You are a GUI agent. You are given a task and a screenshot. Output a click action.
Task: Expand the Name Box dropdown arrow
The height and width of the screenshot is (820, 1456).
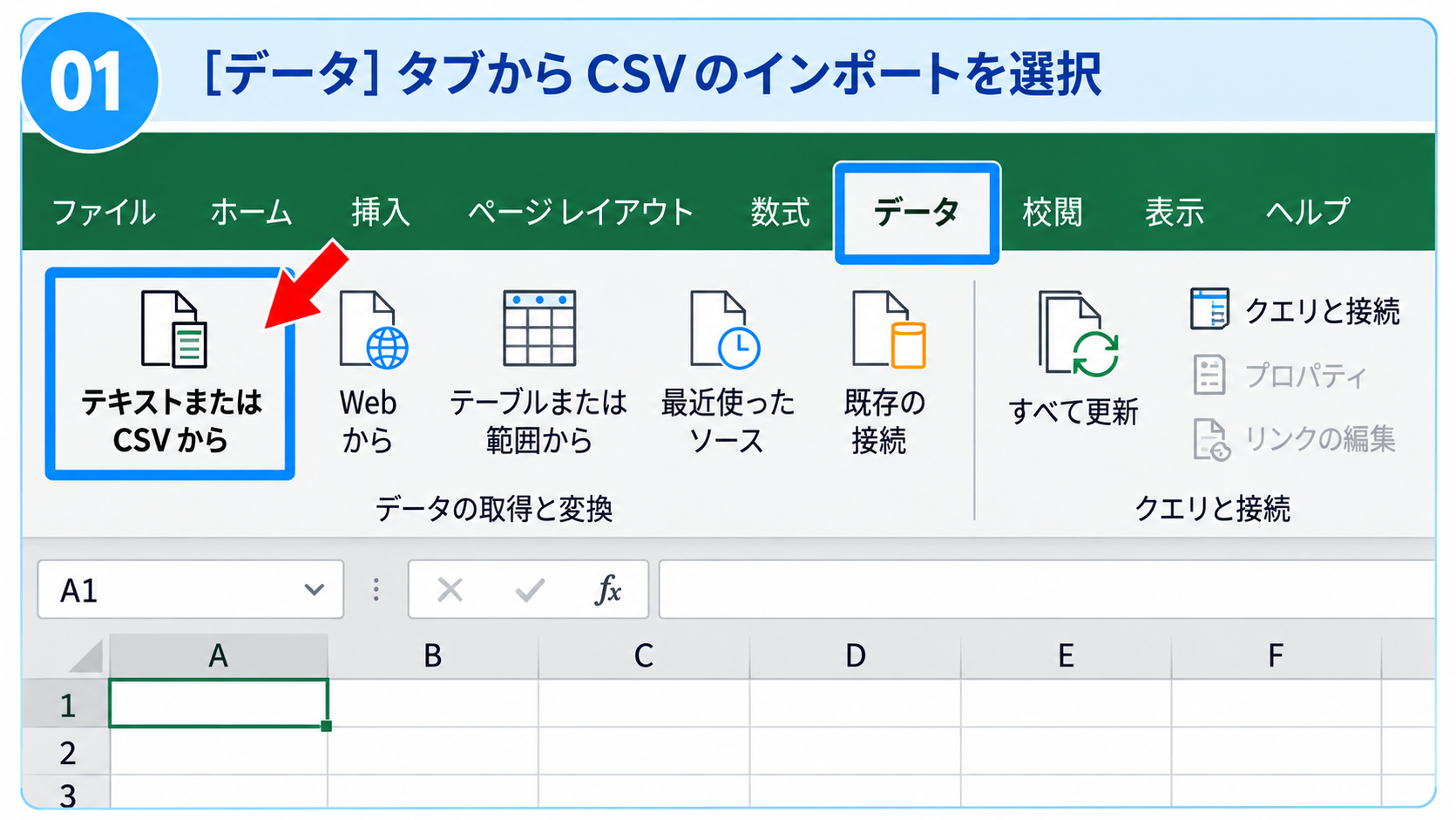click(x=315, y=590)
